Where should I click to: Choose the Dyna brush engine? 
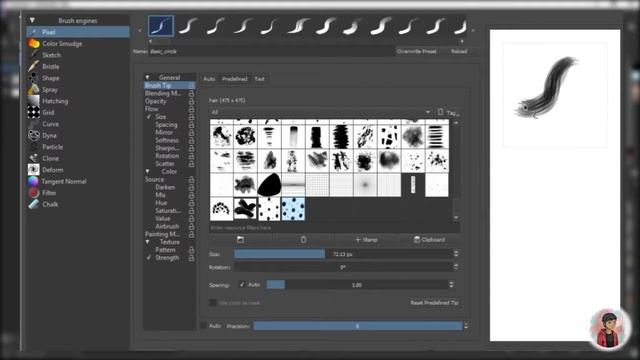78,135
